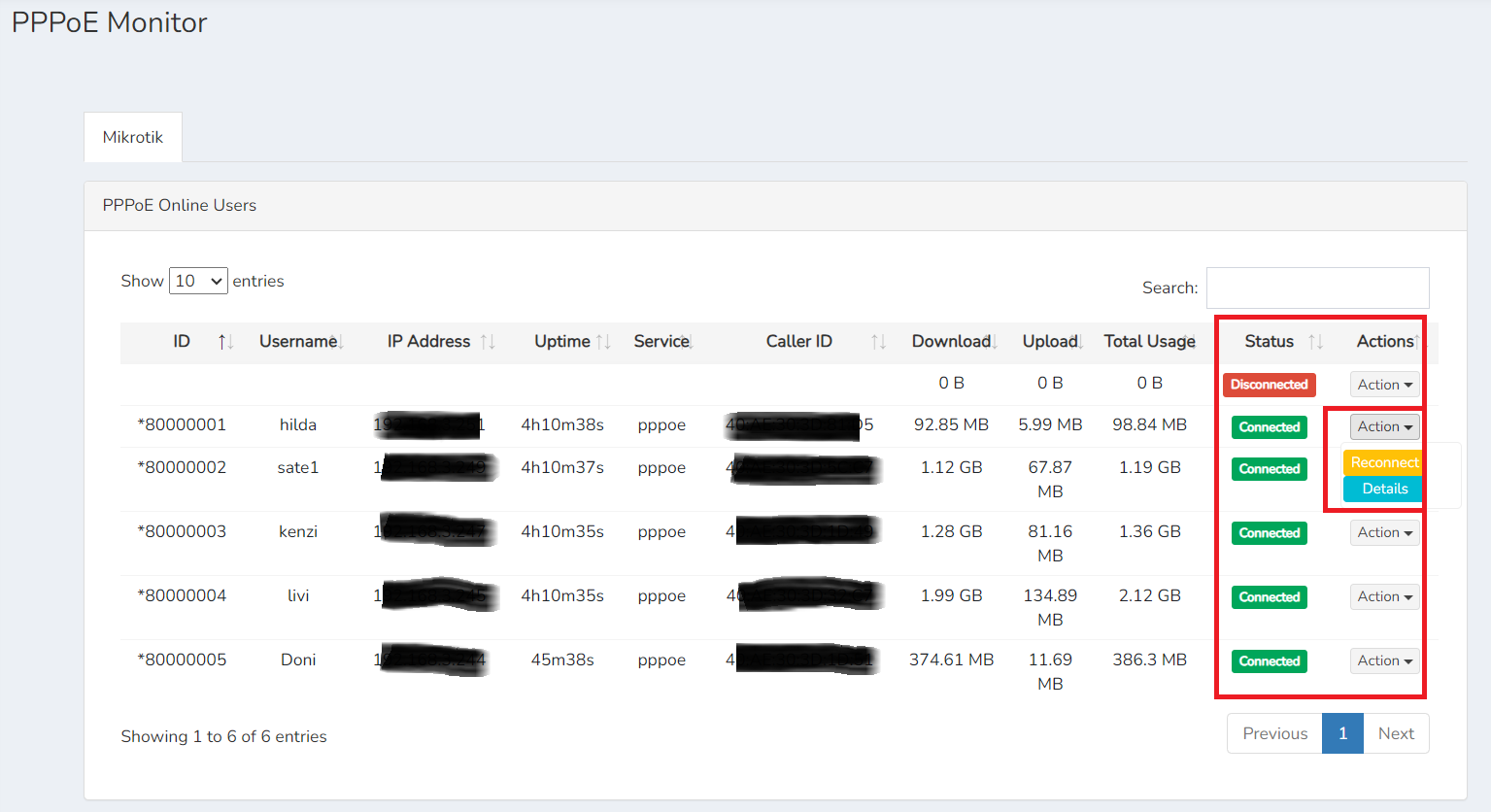The height and width of the screenshot is (812, 1491).
Task: Sort by Total Usage column
Action: [x=1150, y=342]
